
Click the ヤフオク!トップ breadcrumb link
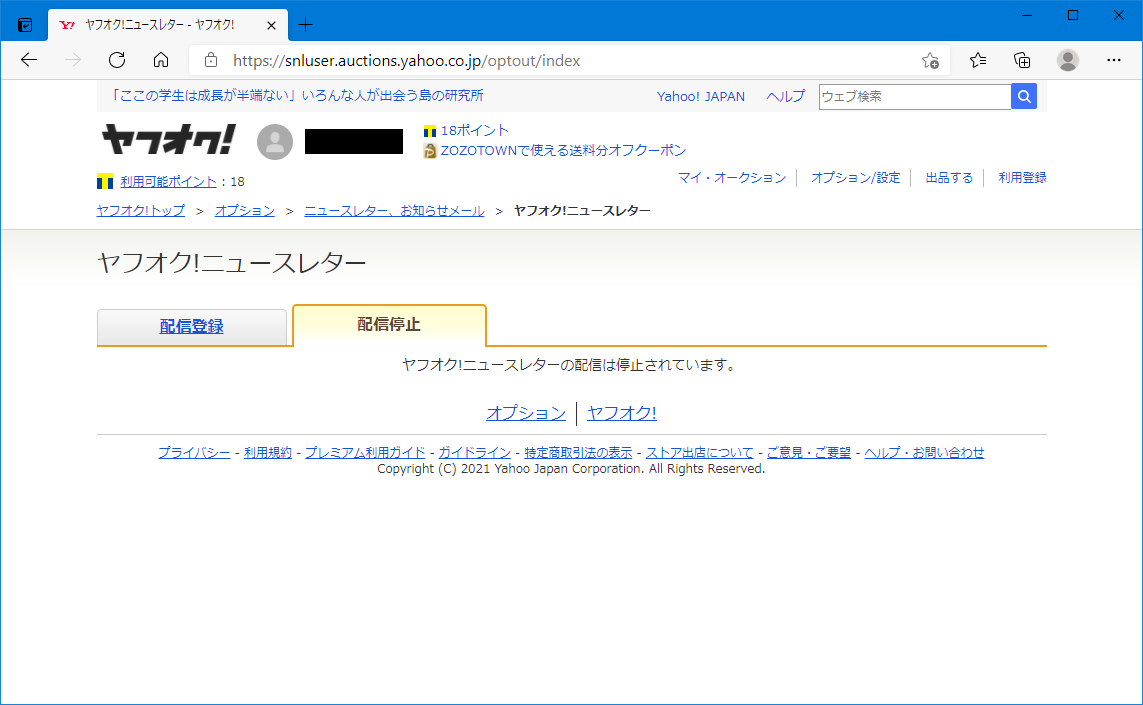[141, 211]
